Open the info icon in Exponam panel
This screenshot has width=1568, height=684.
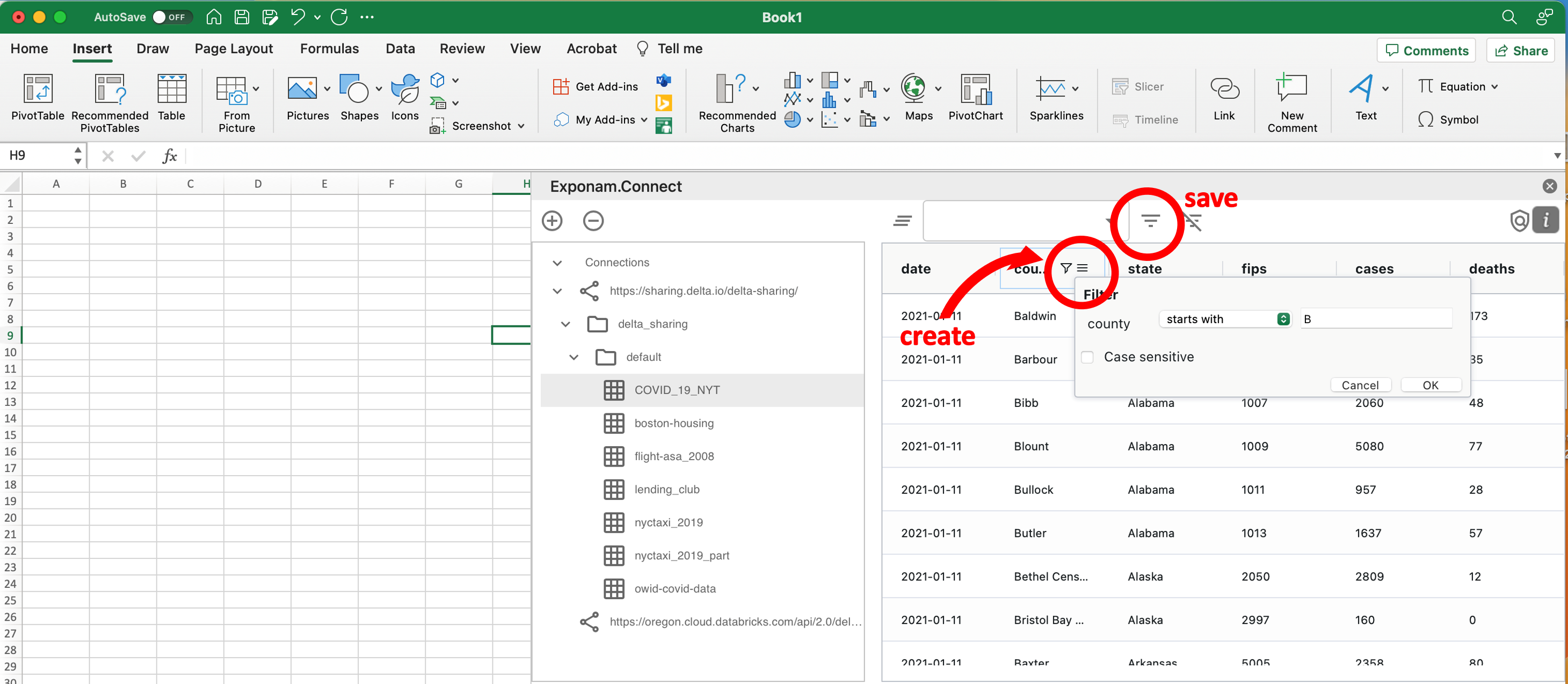(x=1545, y=220)
